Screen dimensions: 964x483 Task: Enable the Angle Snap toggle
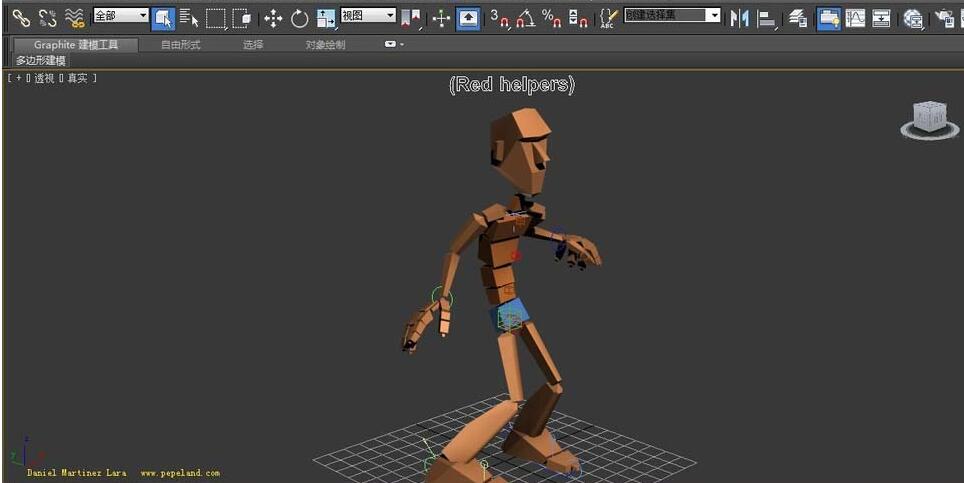pos(526,18)
